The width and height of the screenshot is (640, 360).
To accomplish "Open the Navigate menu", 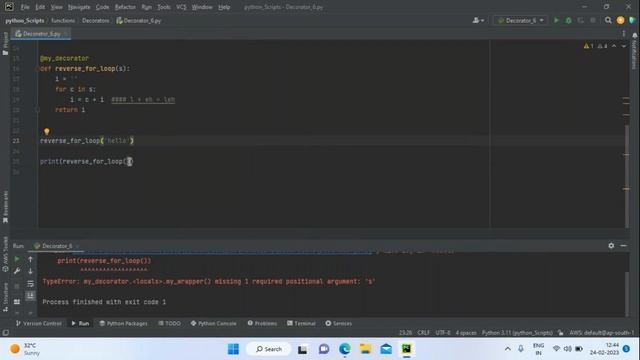I will (x=79, y=7).
